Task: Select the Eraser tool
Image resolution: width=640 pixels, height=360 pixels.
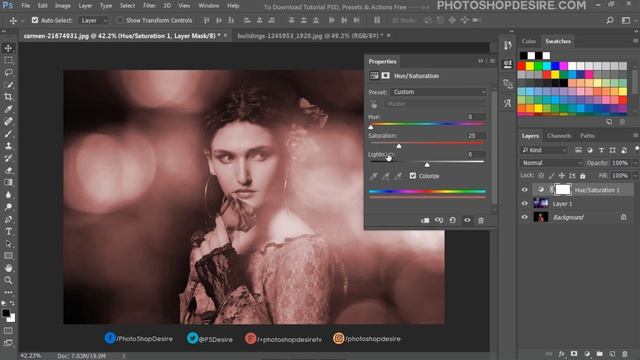Action: pos(8,170)
